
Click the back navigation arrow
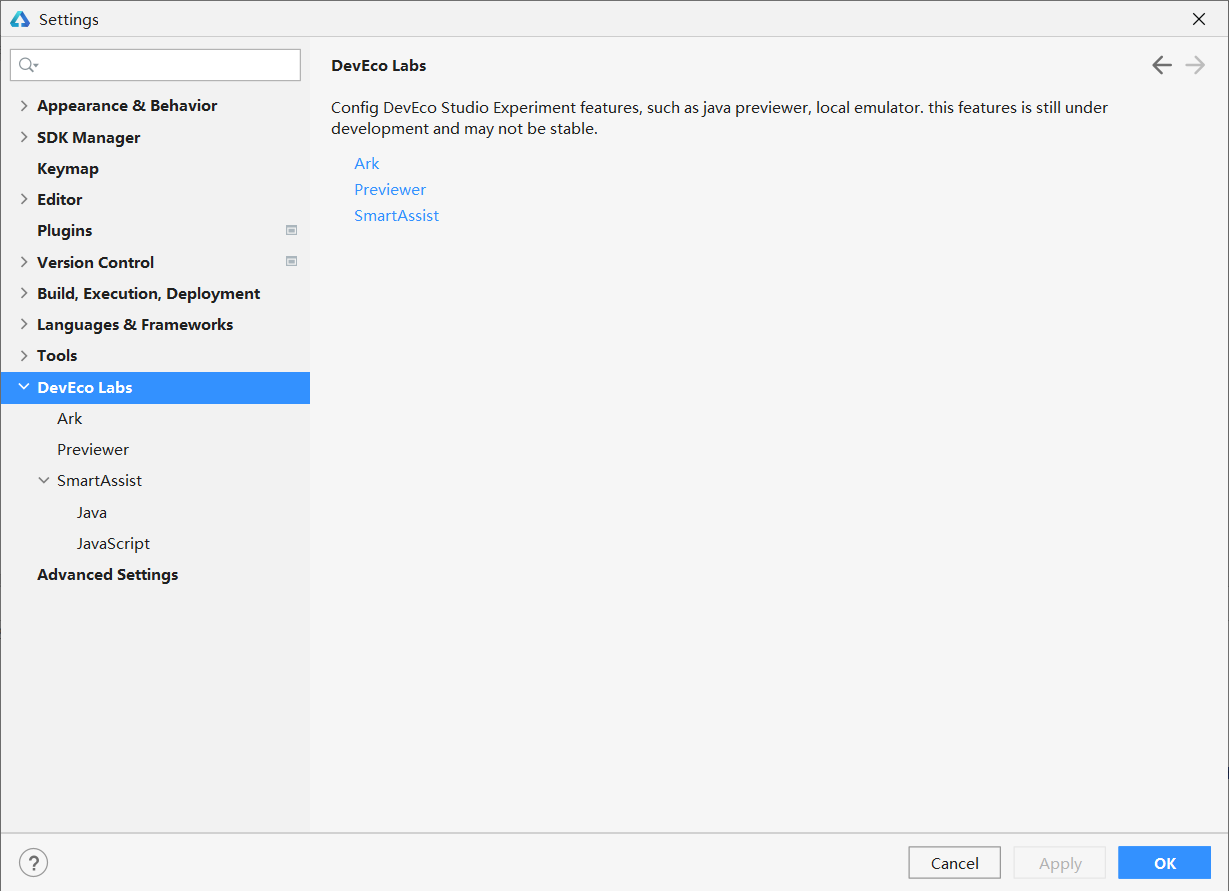pos(1161,65)
